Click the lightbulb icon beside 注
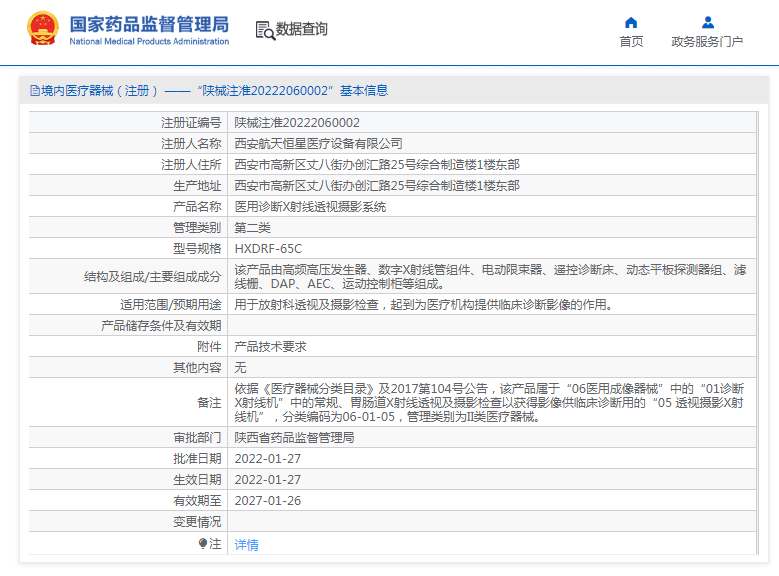 tap(203, 544)
